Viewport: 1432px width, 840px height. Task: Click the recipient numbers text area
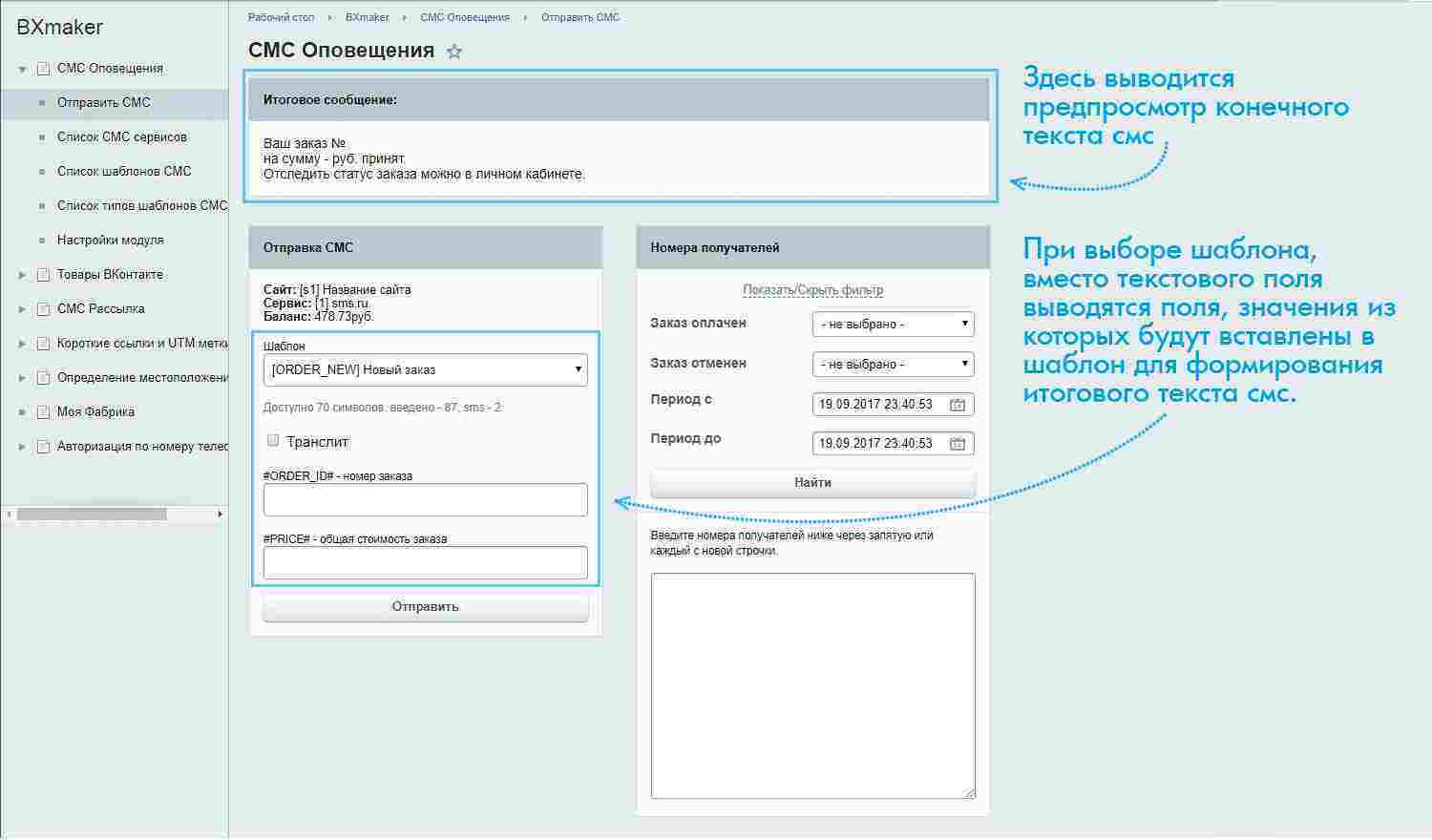(813, 686)
